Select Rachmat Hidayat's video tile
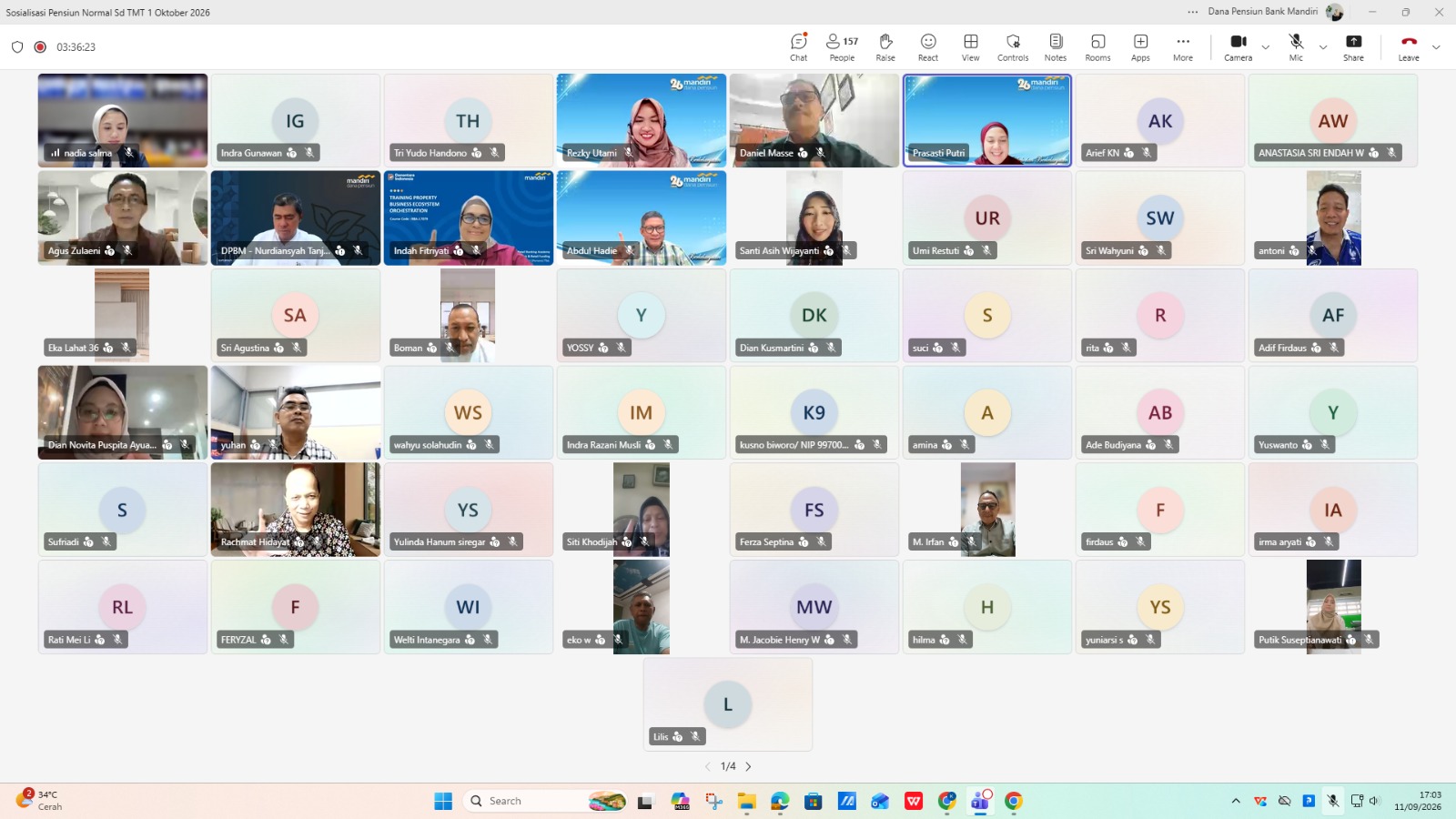 [296, 510]
